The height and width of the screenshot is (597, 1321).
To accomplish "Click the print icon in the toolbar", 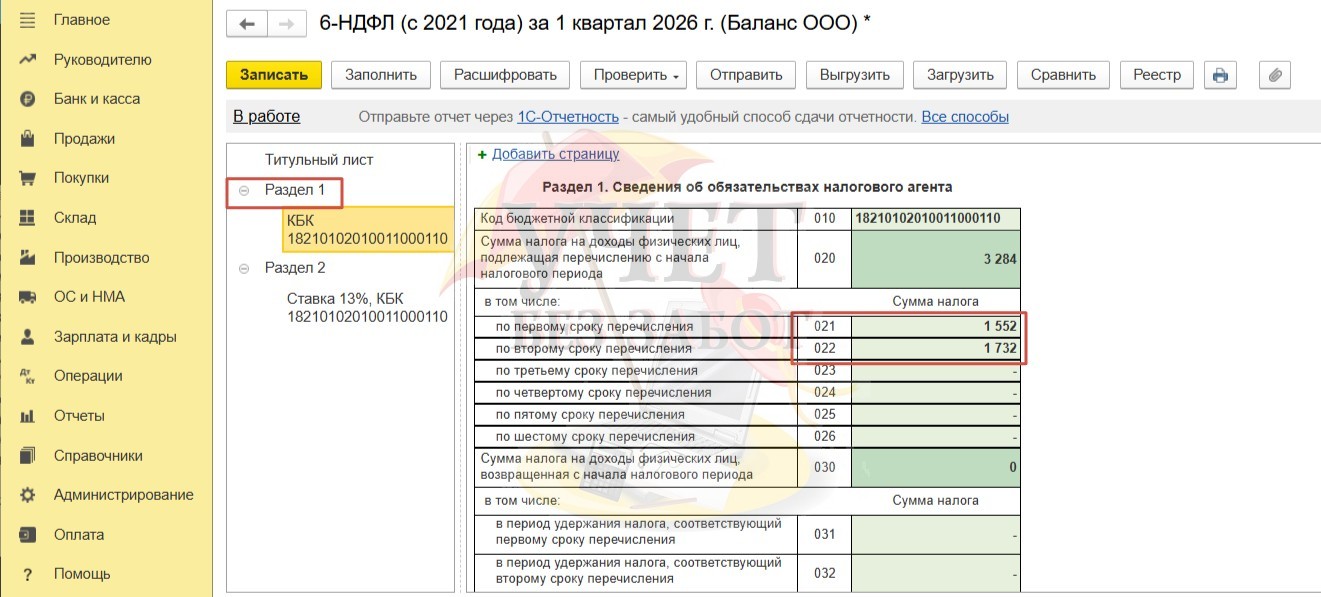I will point(1219,75).
